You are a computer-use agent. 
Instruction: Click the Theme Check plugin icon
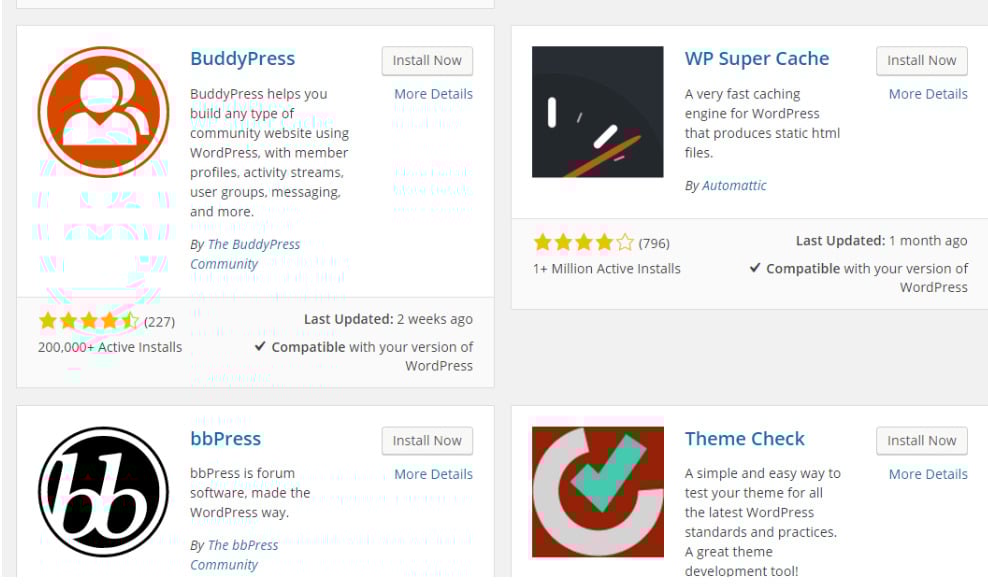coord(597,491)
